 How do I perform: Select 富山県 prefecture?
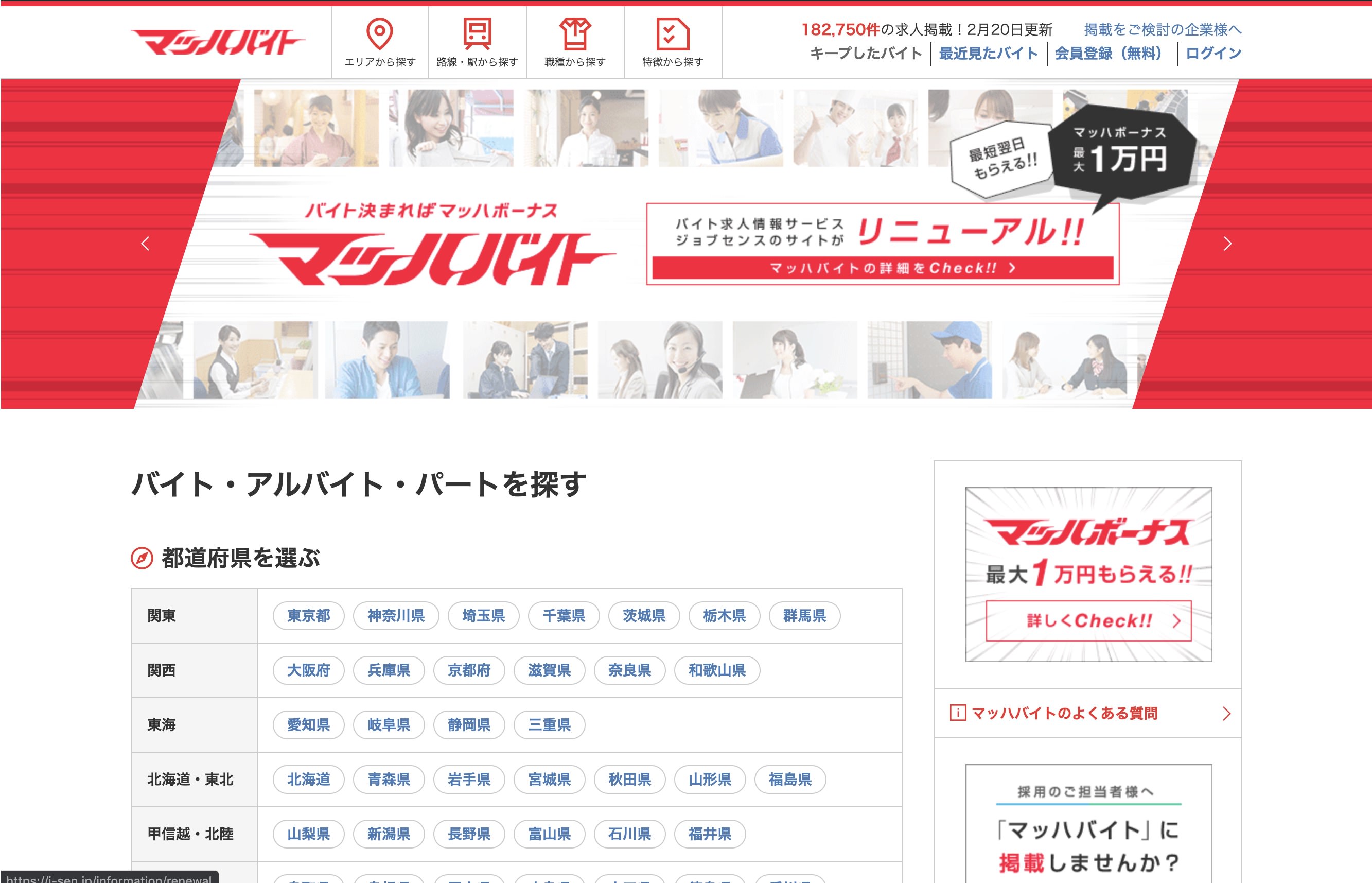549,834
